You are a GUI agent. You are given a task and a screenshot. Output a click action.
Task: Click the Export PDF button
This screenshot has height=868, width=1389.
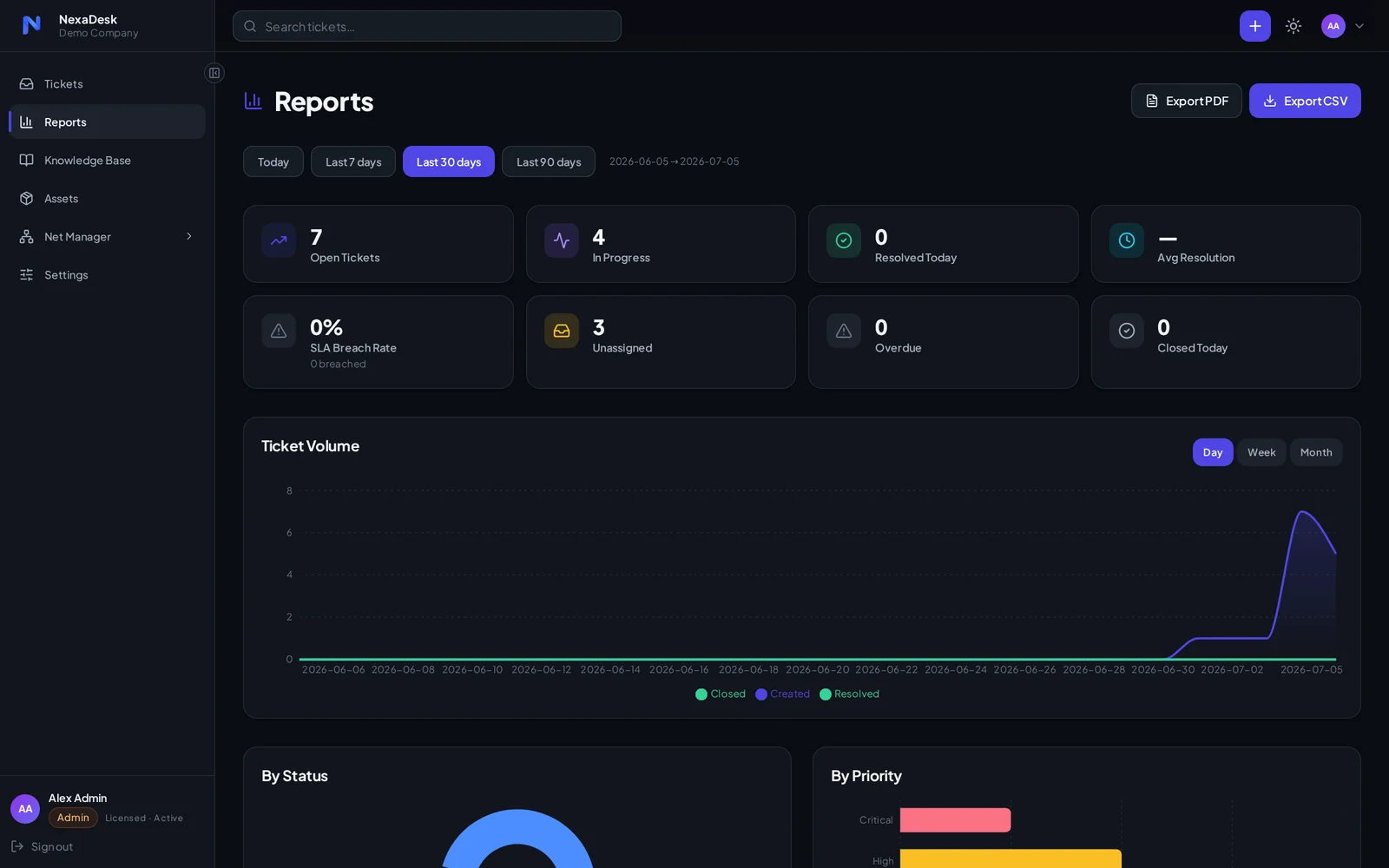(1186, 101)
